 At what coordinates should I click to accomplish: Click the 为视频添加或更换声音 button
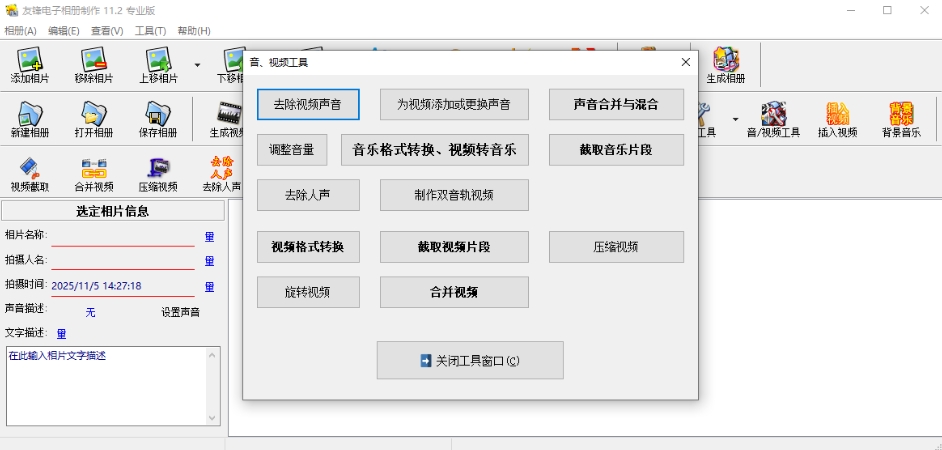[454, 105]
